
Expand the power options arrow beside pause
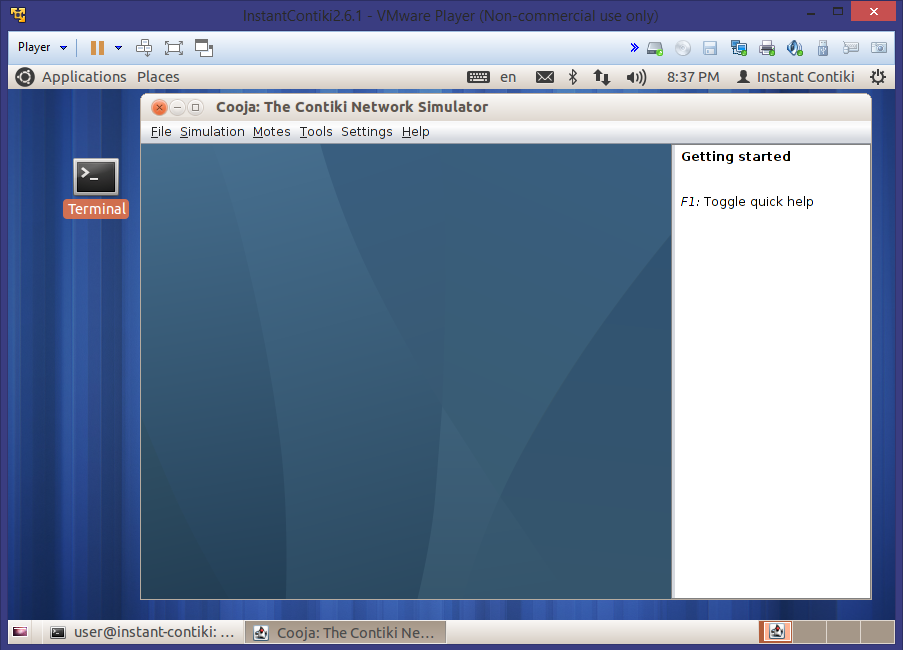click(x=118, y=48)
